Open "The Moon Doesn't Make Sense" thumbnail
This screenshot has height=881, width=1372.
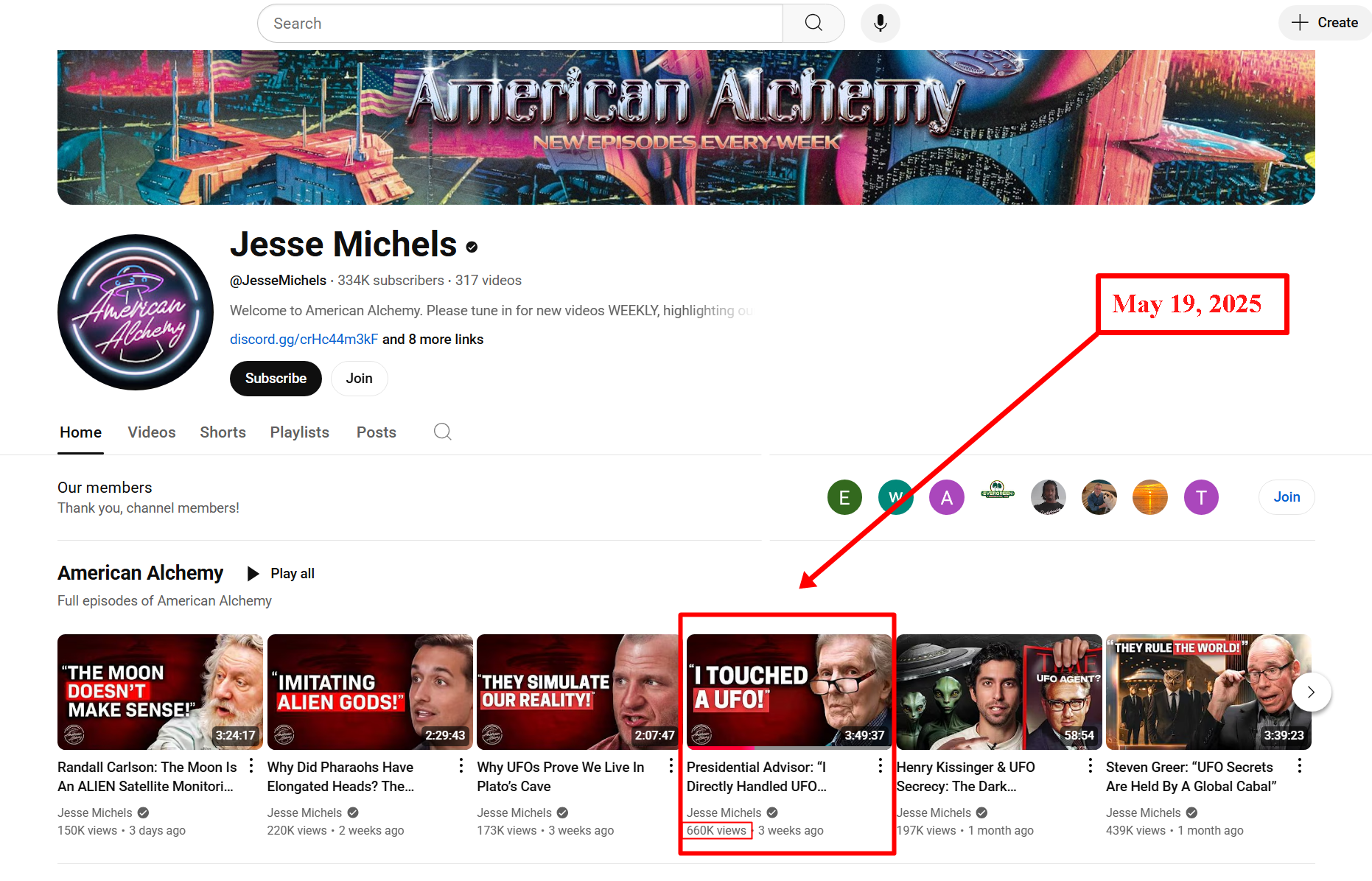coord(160,692)
